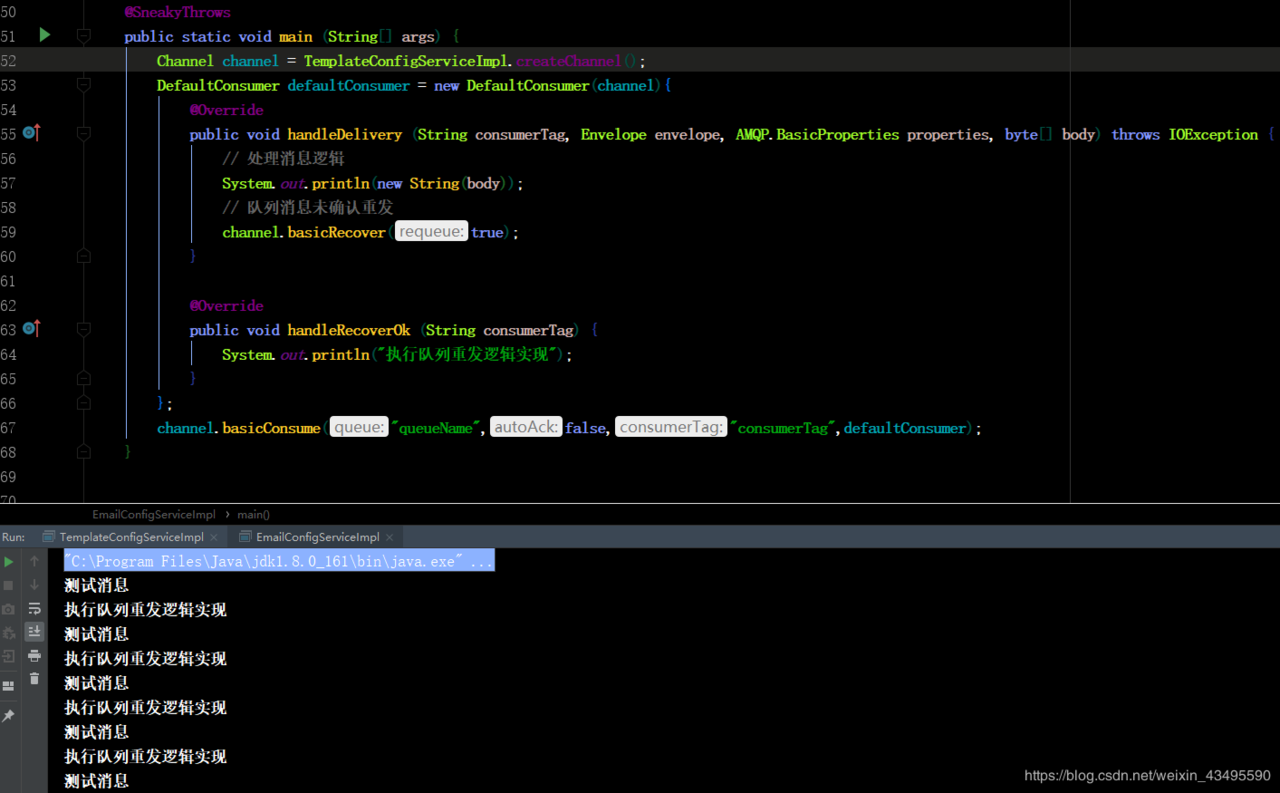Clear all console output with trash icon
Viewport: 1280px width, 793px height.
point(34,679)
